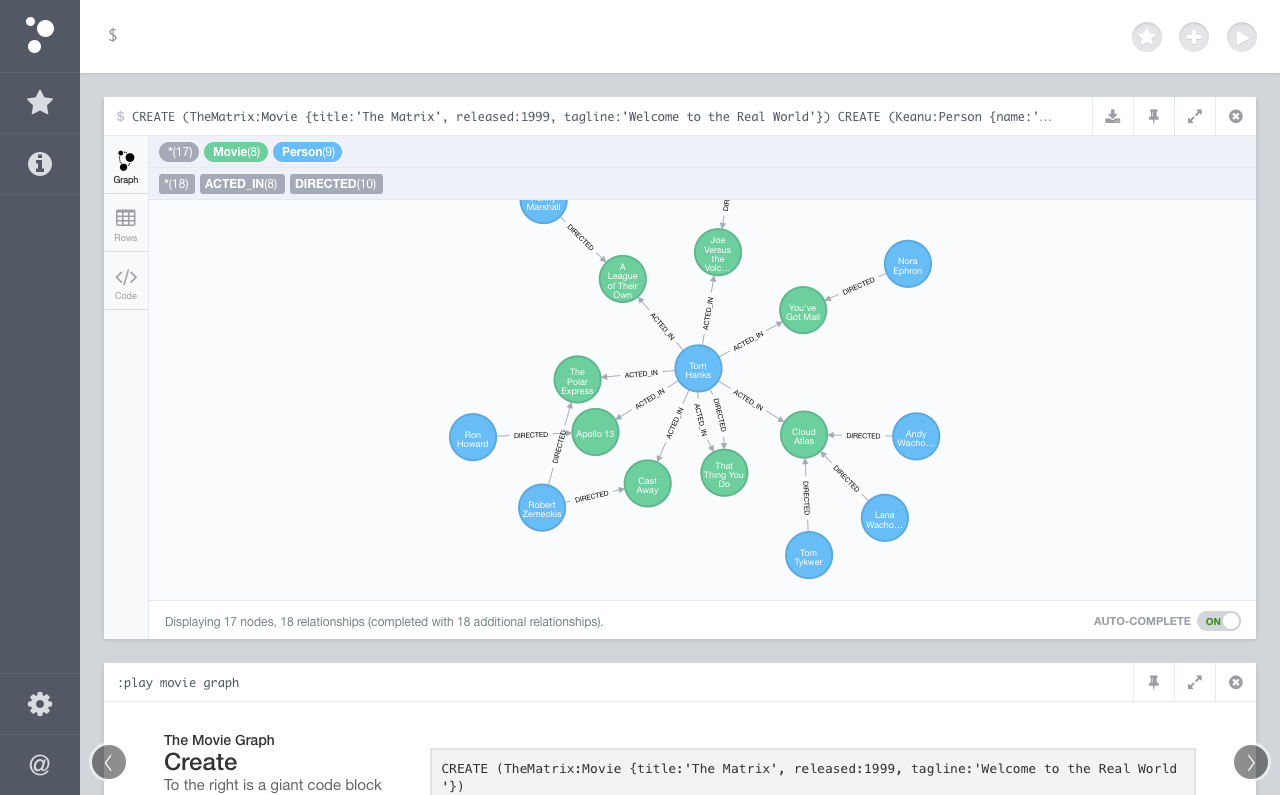
Task: Download the graph result with export icon
Action: tap(1113, 116)
